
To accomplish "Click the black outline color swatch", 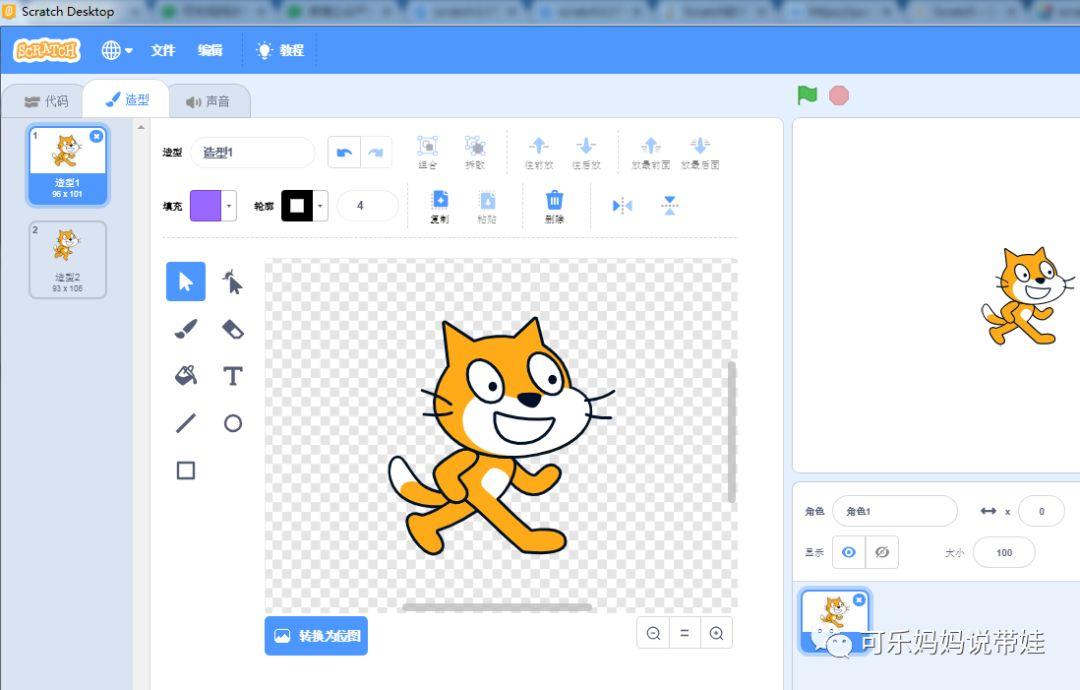I will (297, 205).
